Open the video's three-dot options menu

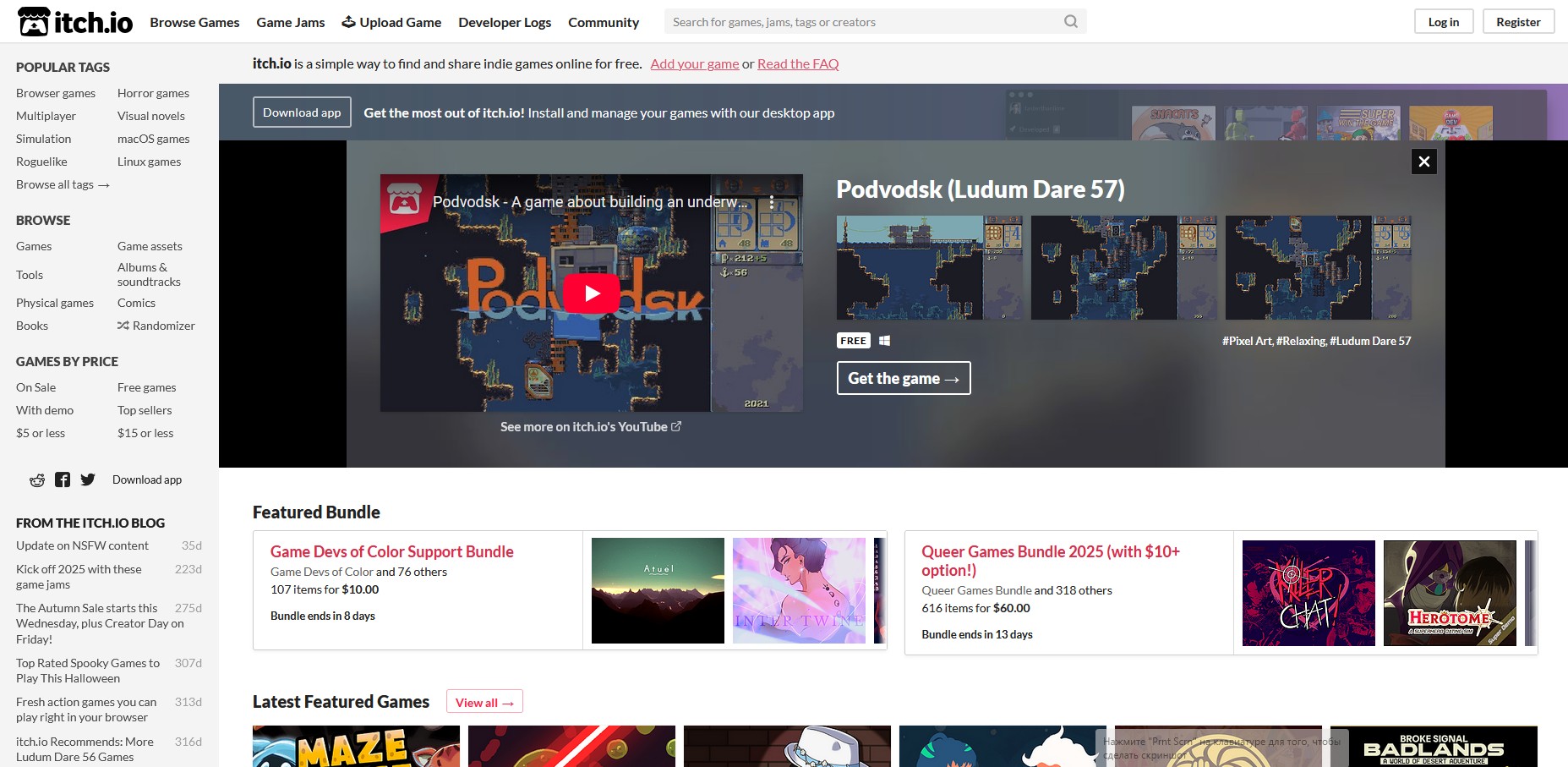coord(771,202)
